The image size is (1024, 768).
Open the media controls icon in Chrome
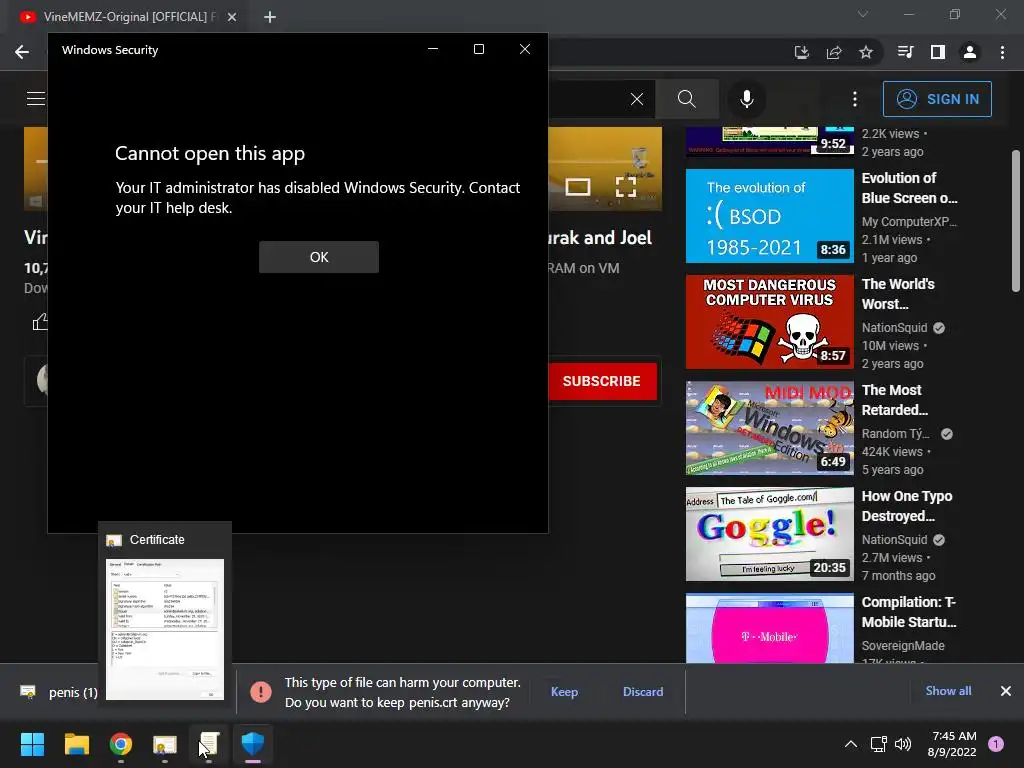click(905, 52)
